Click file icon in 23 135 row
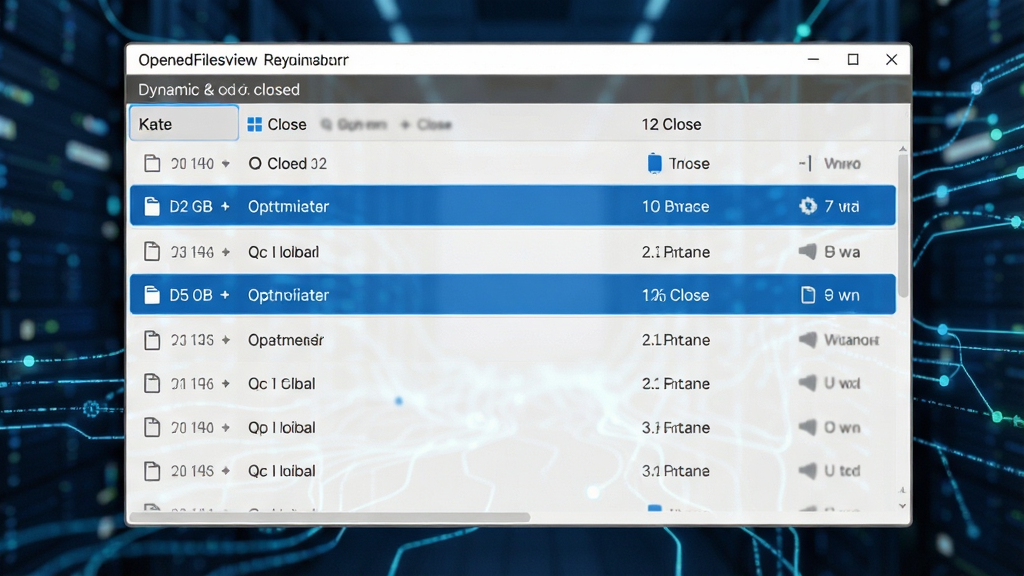Image resolution: width=1024 pixels, height=576 pixels. tap(152, 340)
